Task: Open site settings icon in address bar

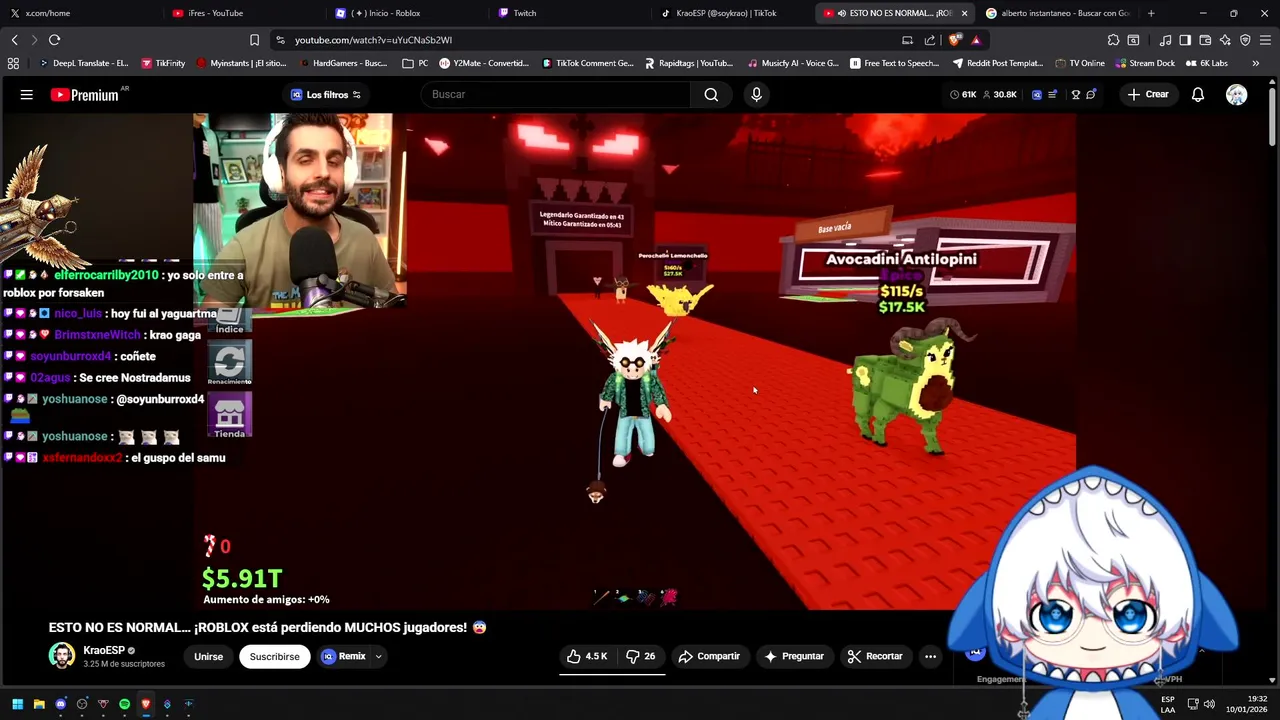Action: 280,40
